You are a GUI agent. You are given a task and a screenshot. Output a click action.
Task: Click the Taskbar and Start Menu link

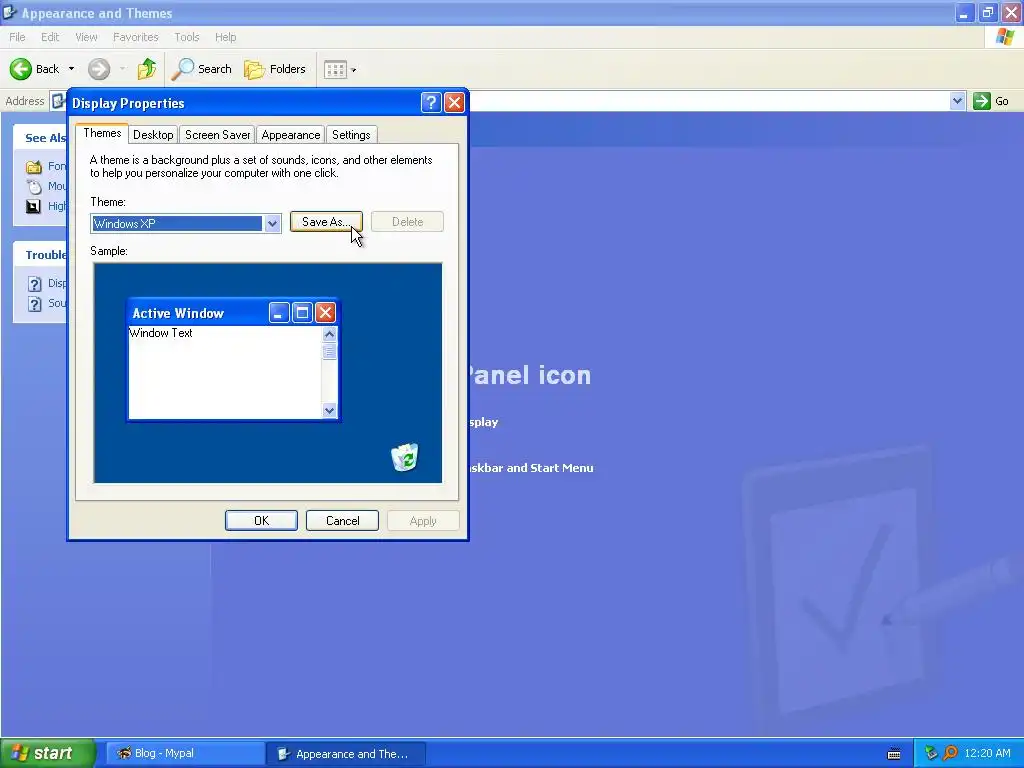531,468
